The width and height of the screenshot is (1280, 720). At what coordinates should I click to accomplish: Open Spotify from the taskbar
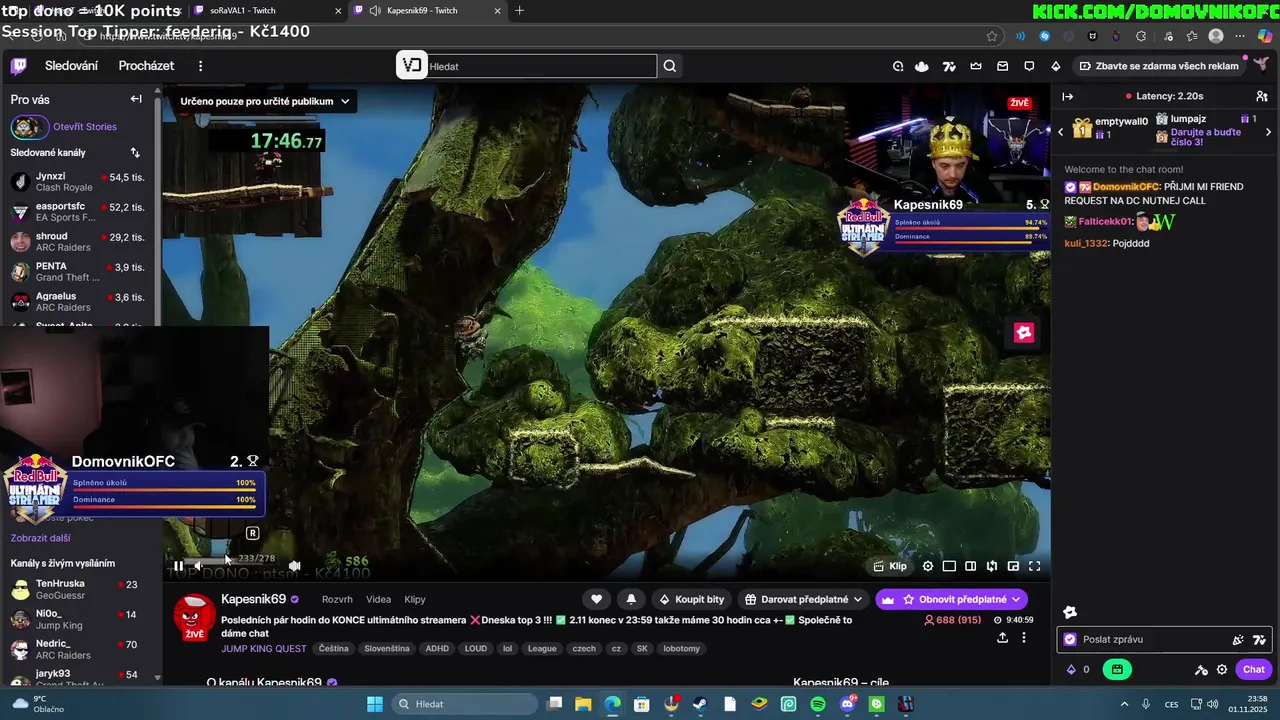(818, 704)
